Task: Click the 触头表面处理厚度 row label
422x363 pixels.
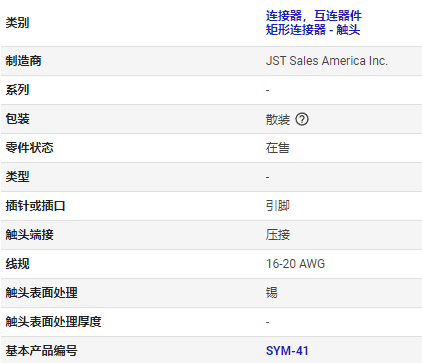Action: point(53,322)
